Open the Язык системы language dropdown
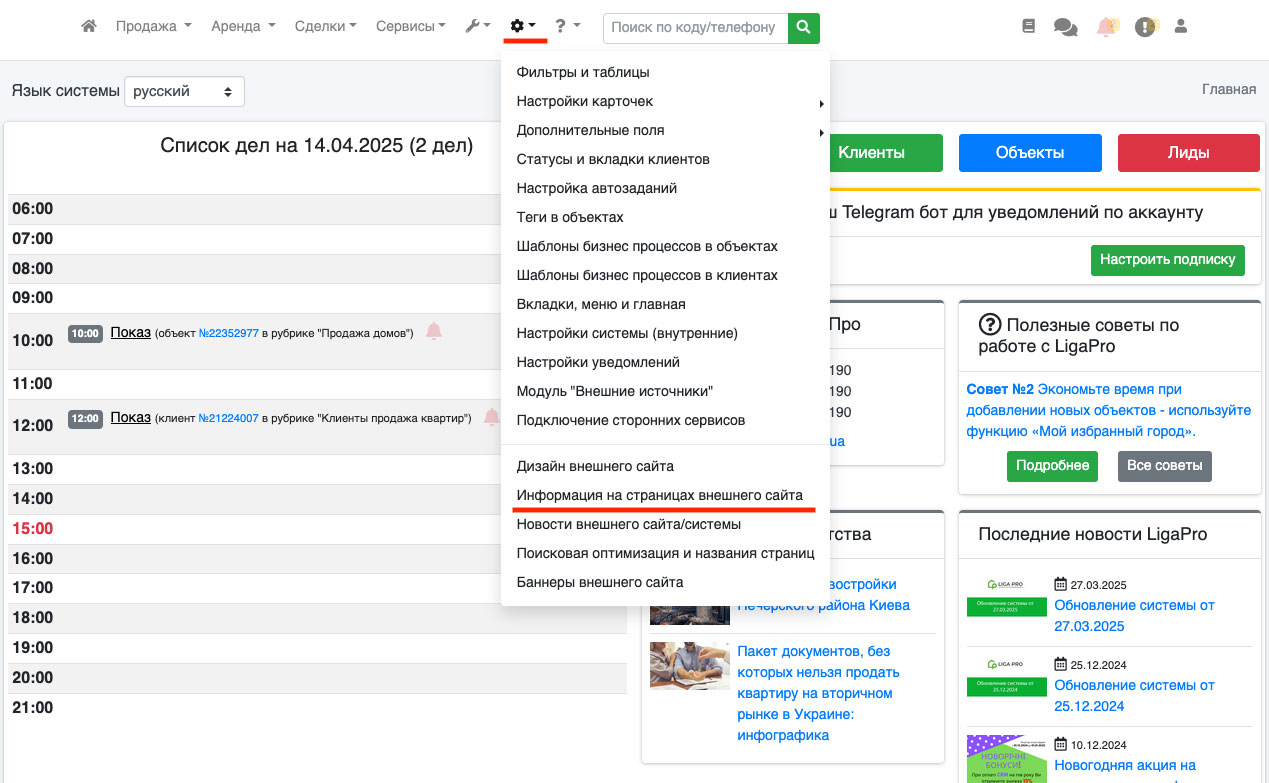 click(x=184, y=92)
